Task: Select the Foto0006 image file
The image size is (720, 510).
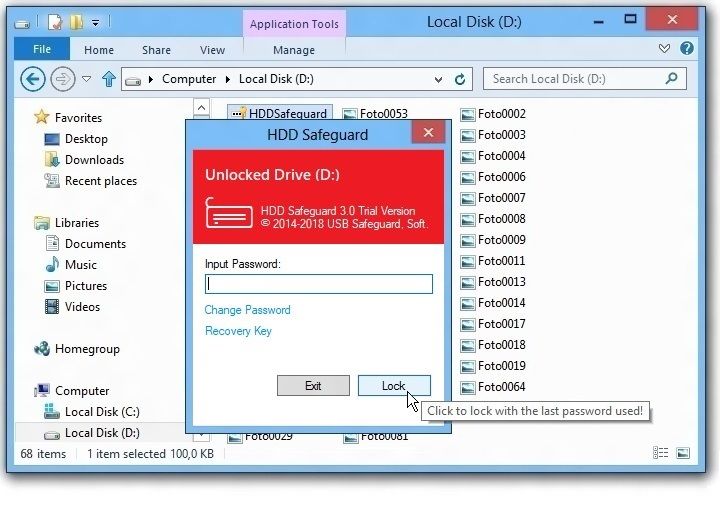Action: click(494, 177)
